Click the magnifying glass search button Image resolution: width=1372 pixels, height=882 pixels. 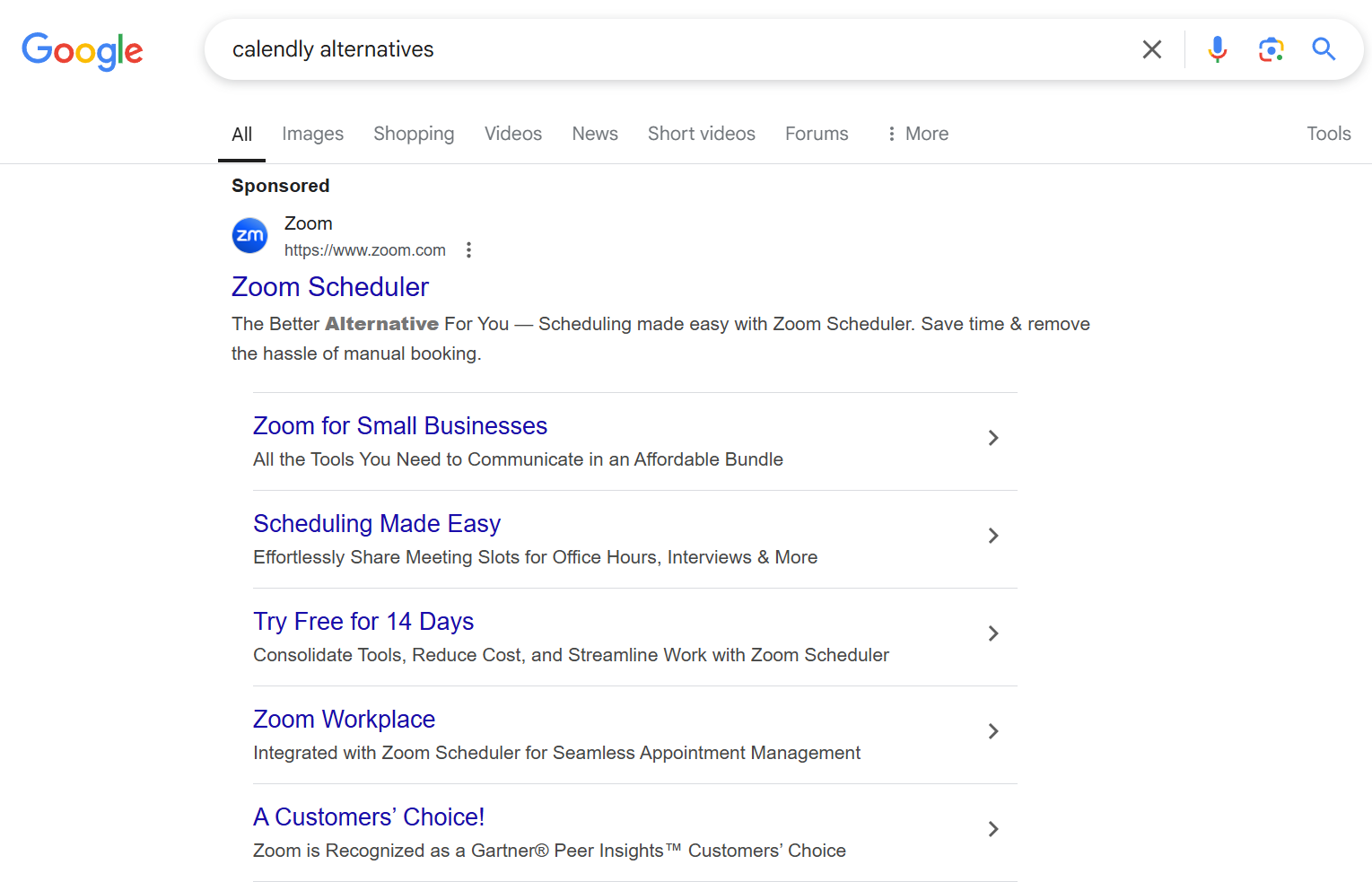pyautogui.click(x=1324, y=49)
